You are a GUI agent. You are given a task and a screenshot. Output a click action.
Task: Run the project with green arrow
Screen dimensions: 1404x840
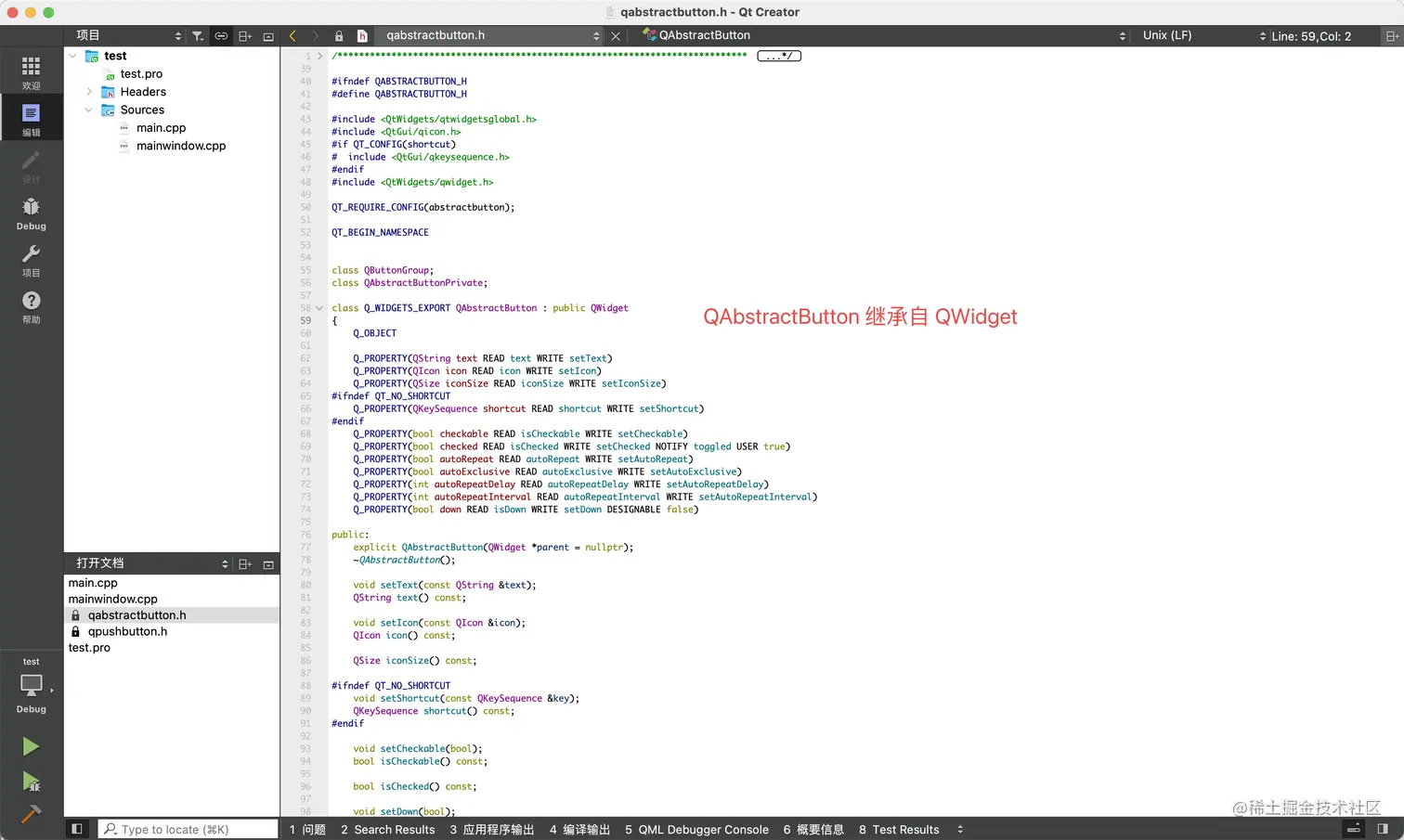click(31, 746)
